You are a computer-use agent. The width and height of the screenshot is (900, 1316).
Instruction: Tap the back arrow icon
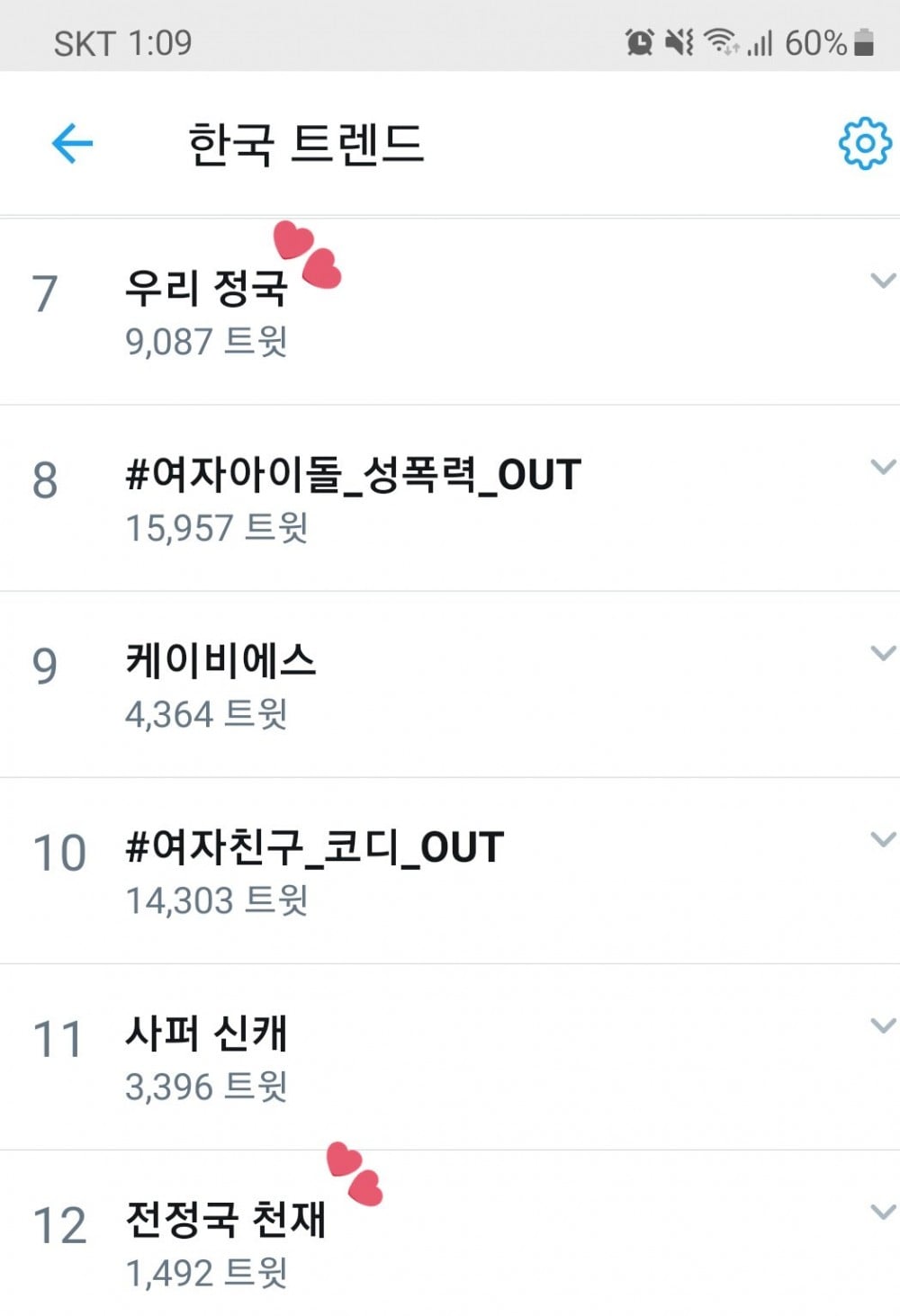point(72,143)
